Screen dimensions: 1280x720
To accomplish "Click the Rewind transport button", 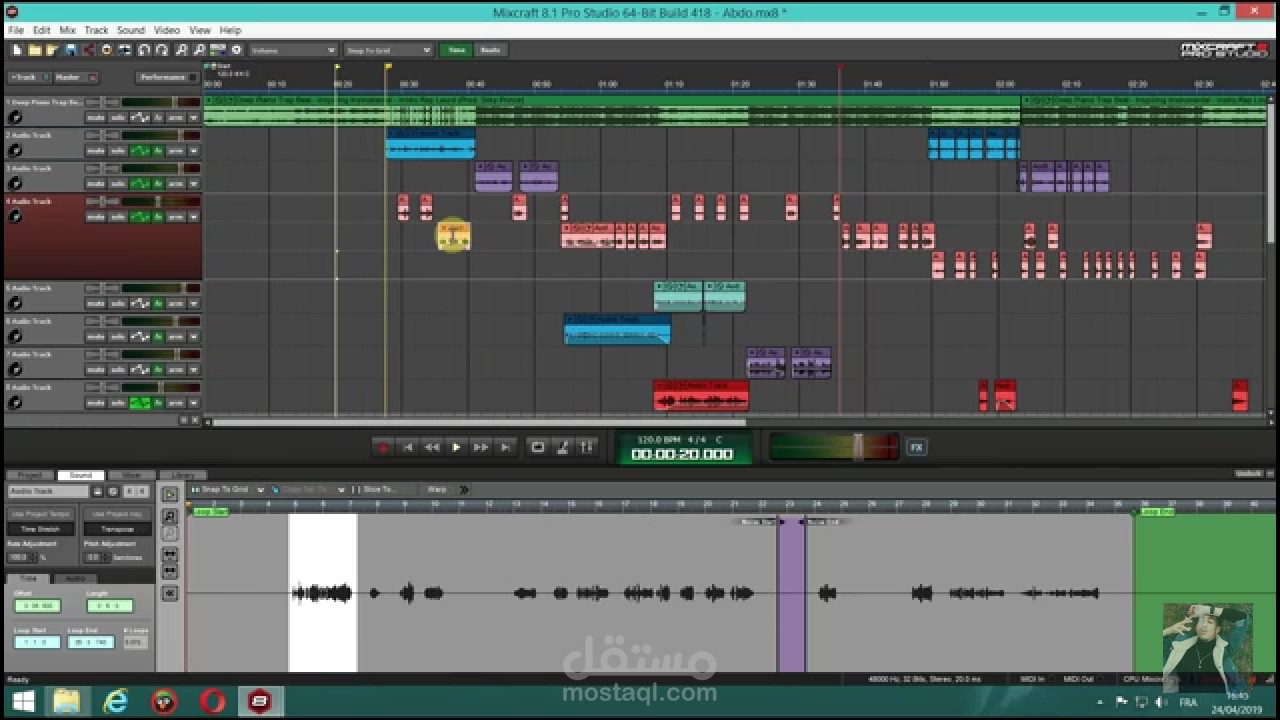I will pyautogui.click(x=431, y=447).
